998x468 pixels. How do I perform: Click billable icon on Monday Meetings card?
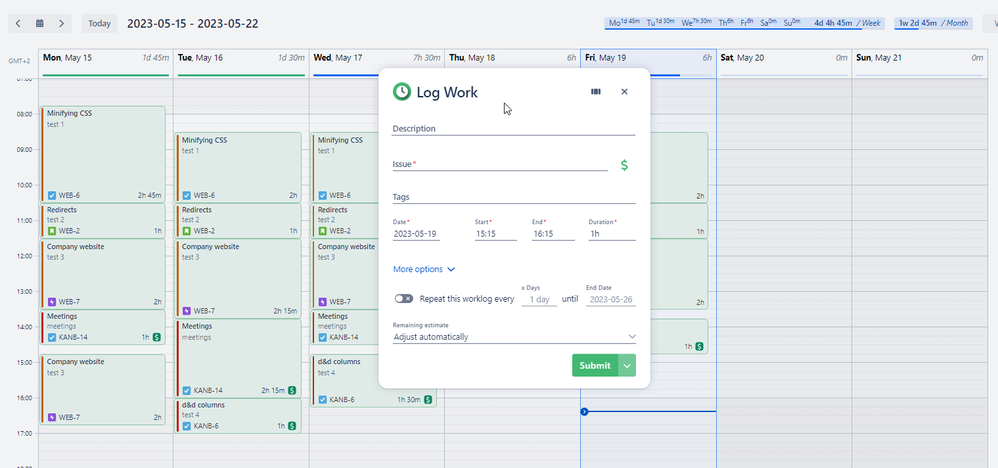(x=156, y=337)
